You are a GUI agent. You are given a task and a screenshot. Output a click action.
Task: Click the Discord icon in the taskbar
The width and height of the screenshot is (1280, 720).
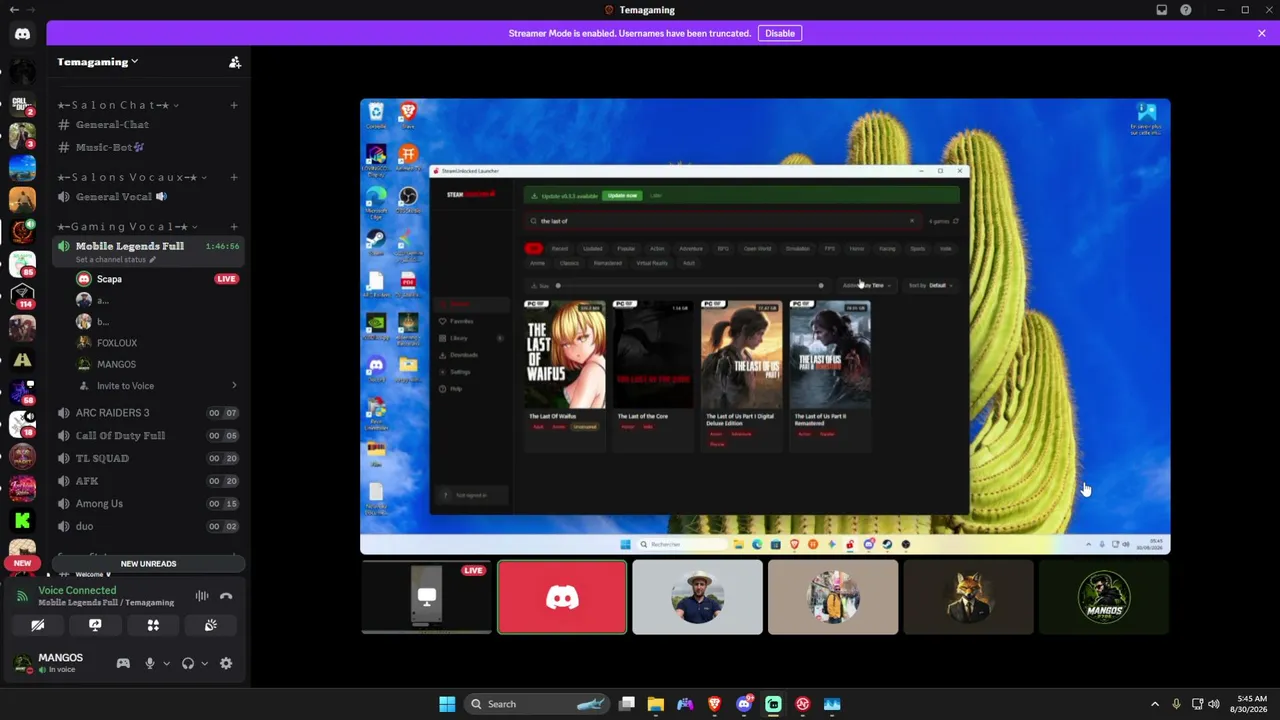click(x=744, y=704)
